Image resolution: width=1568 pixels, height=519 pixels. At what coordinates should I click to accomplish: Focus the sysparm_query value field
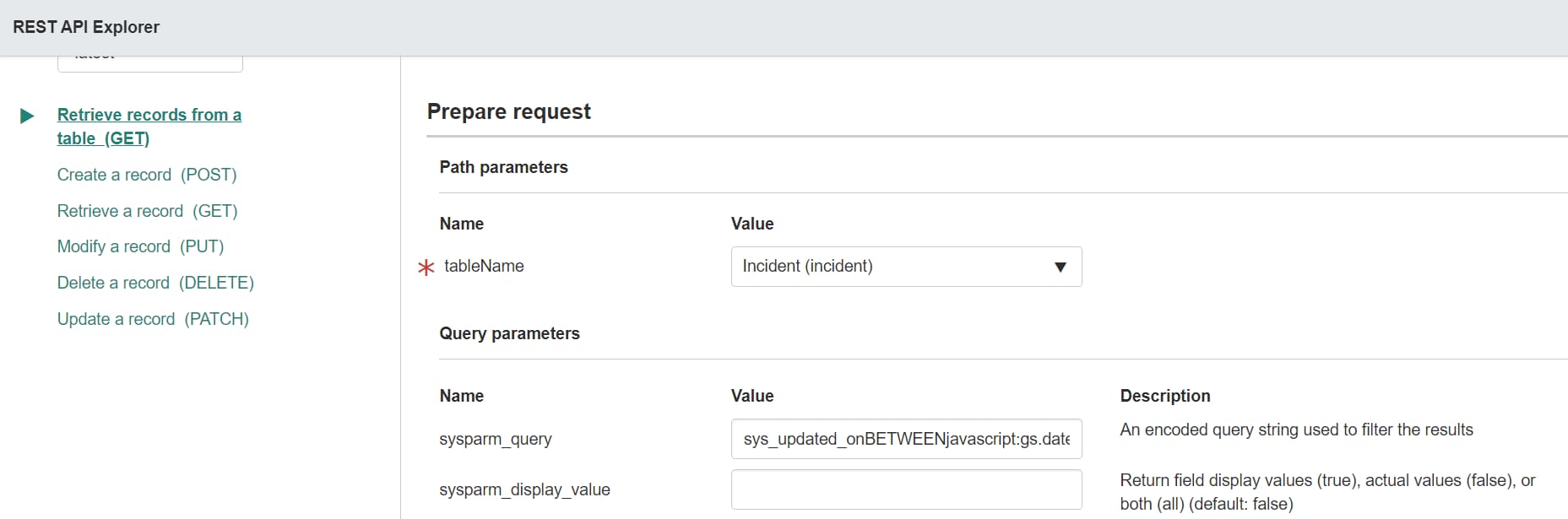(906, 439)
